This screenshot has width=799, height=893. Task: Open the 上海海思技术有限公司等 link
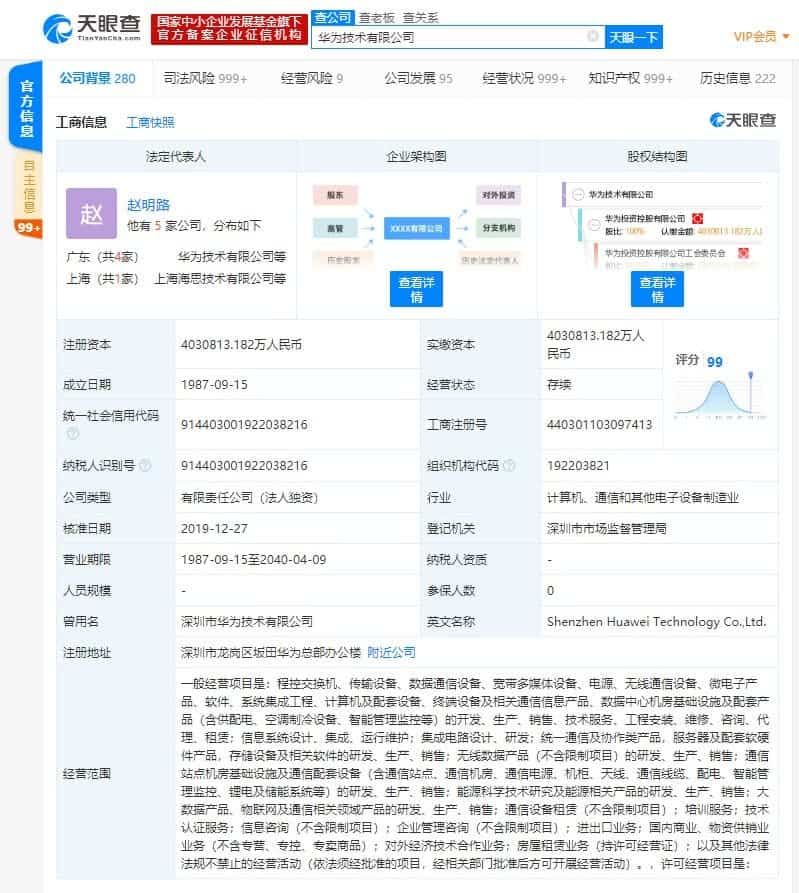(x=220, y=278)
